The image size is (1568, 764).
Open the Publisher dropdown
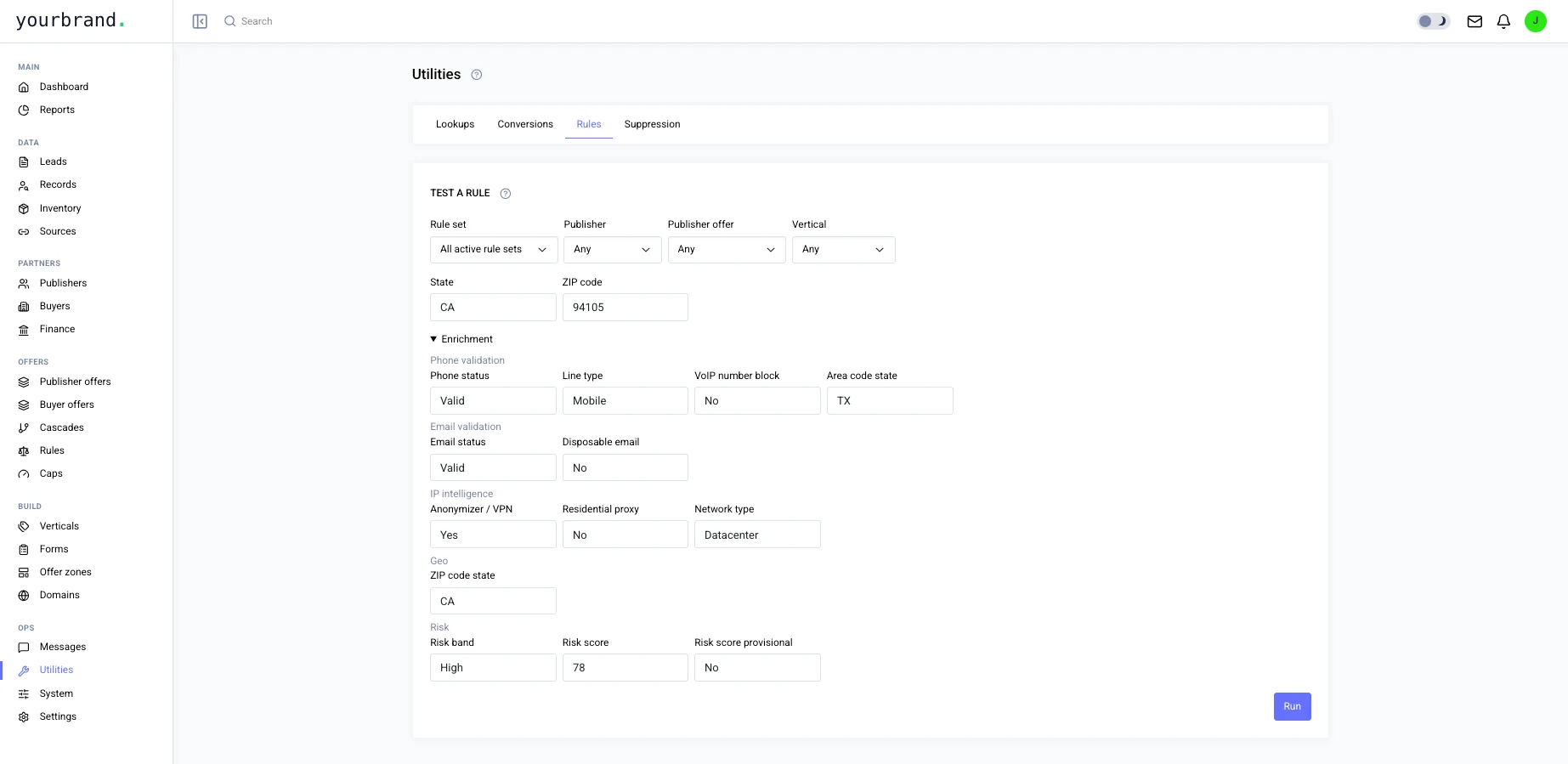tap(612, 249)
